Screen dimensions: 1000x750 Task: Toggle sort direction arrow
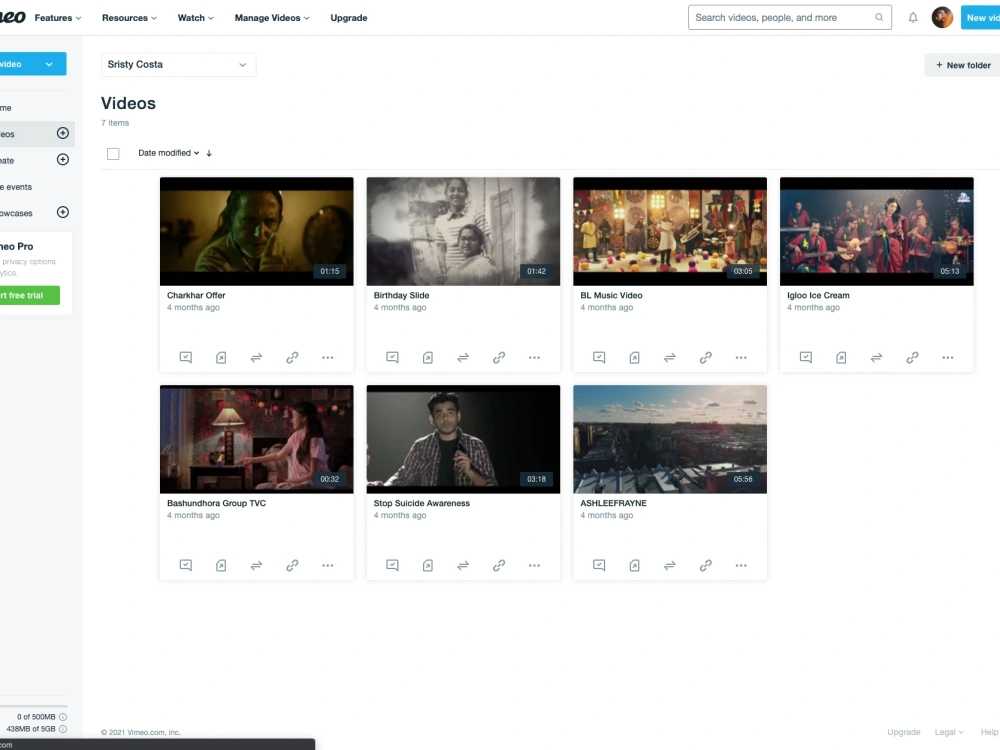click(209, 153)
